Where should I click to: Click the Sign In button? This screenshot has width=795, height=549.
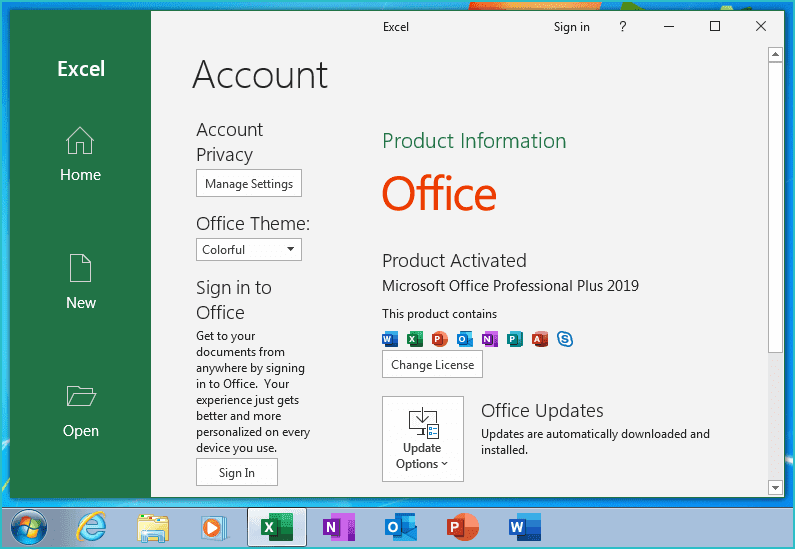pos(237,472)
